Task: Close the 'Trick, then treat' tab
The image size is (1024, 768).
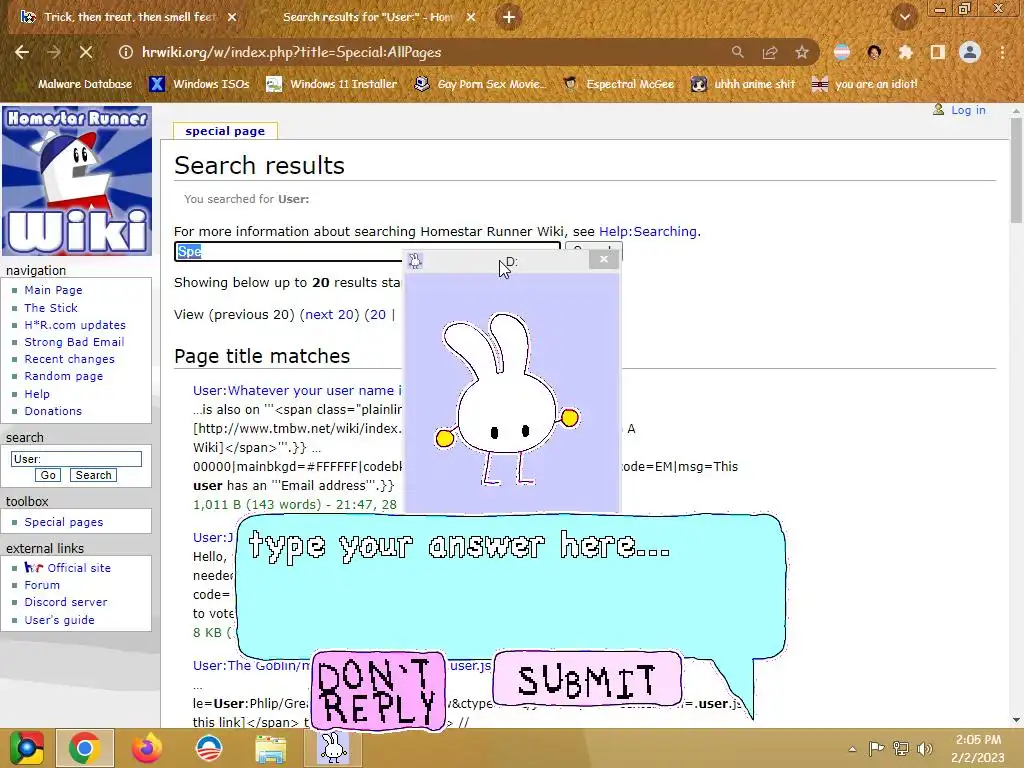Action: tap(232, 17)
